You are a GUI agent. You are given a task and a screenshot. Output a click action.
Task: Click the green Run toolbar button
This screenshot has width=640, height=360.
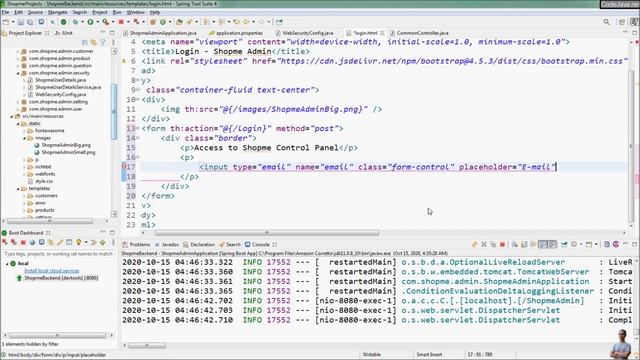(x=90, y=22)
